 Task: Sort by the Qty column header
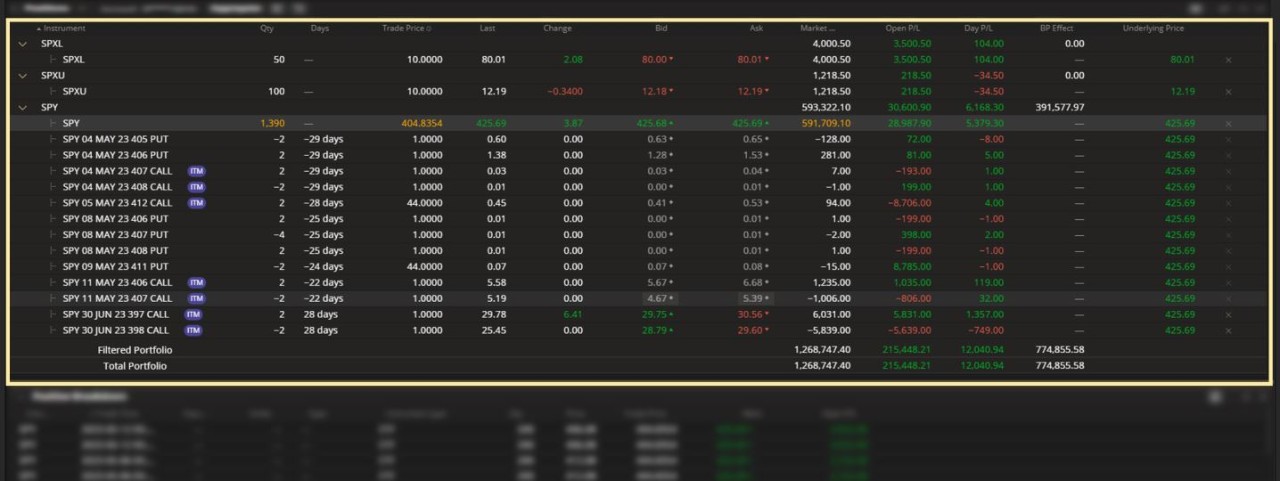[x=267, y=29]
